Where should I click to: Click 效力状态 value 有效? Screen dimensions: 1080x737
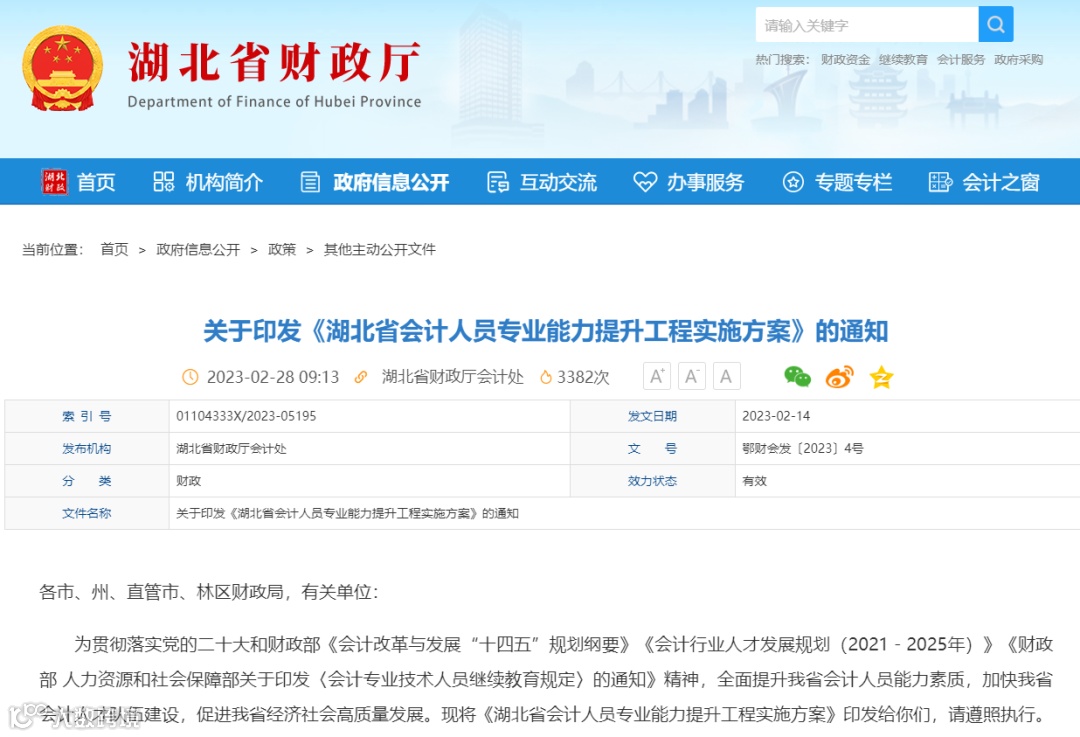click(754, 481)
